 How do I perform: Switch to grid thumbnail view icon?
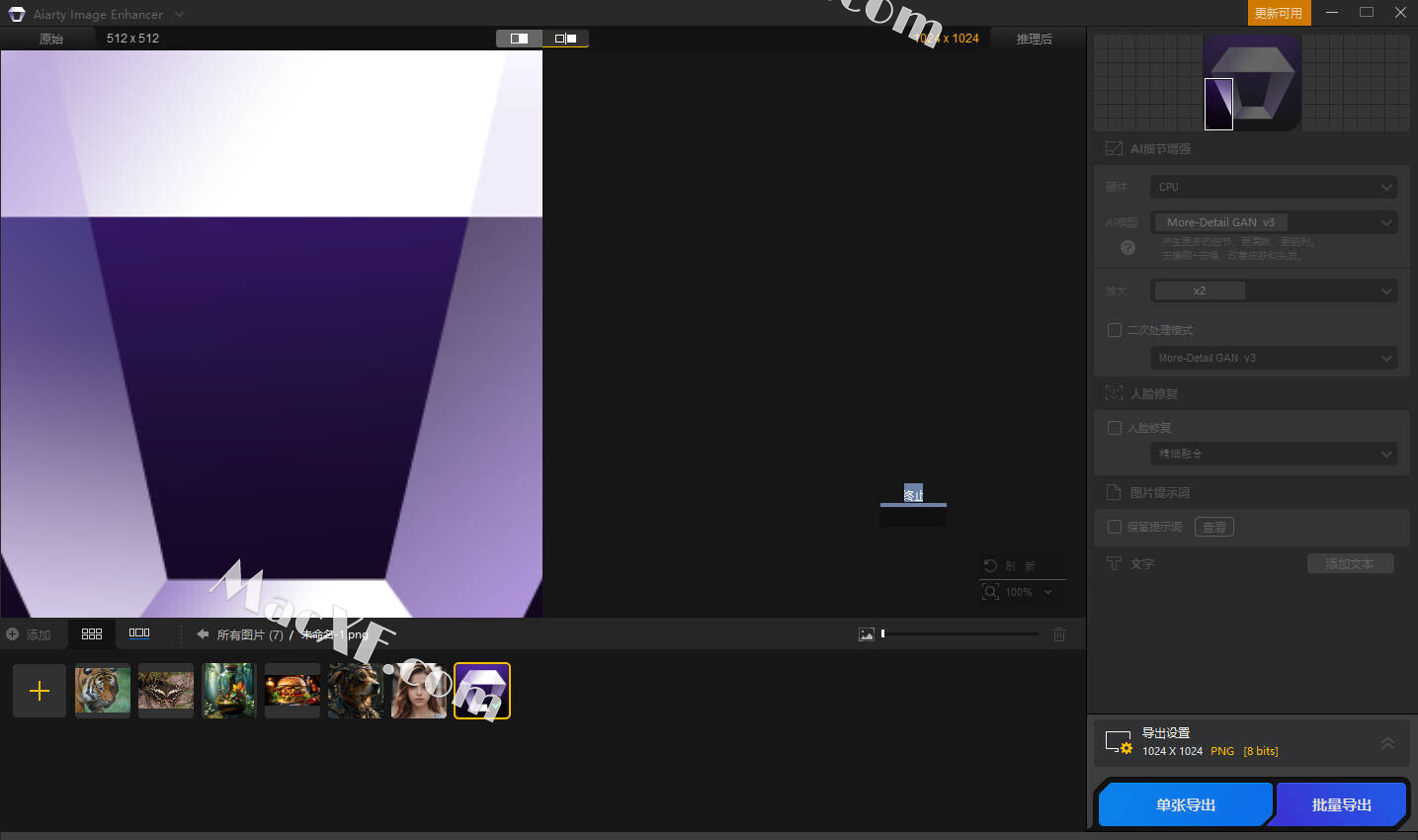[x=92, y=633]
